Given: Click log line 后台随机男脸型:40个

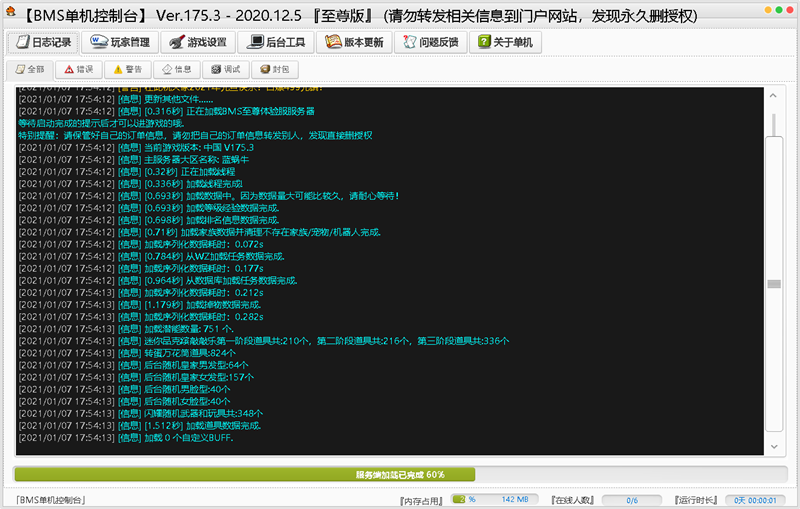Looking at the screenshot, I should tap(124, 389).
